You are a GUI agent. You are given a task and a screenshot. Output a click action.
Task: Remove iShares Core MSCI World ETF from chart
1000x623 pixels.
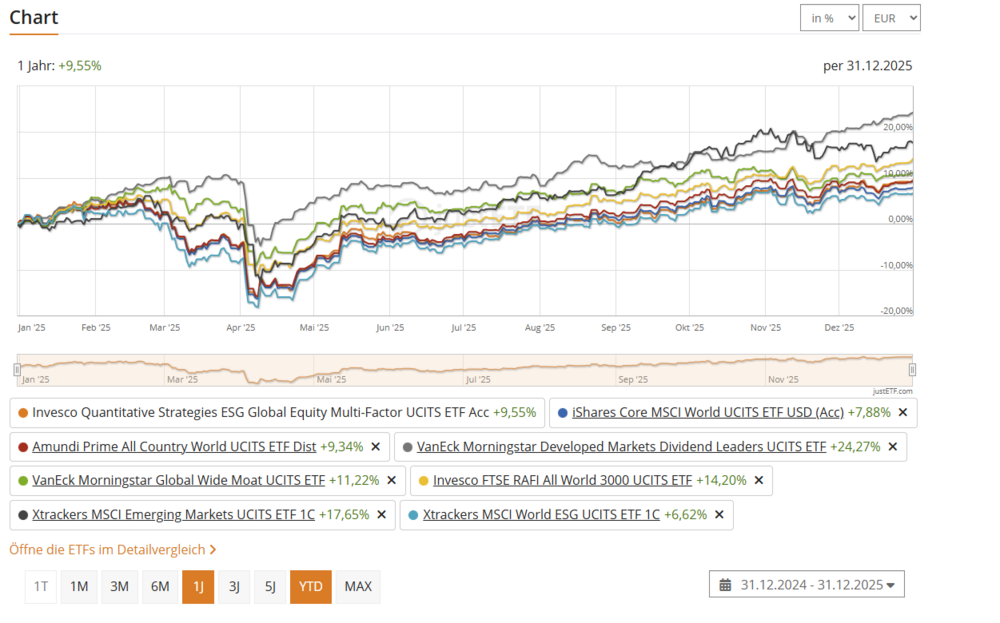point(902,412)
